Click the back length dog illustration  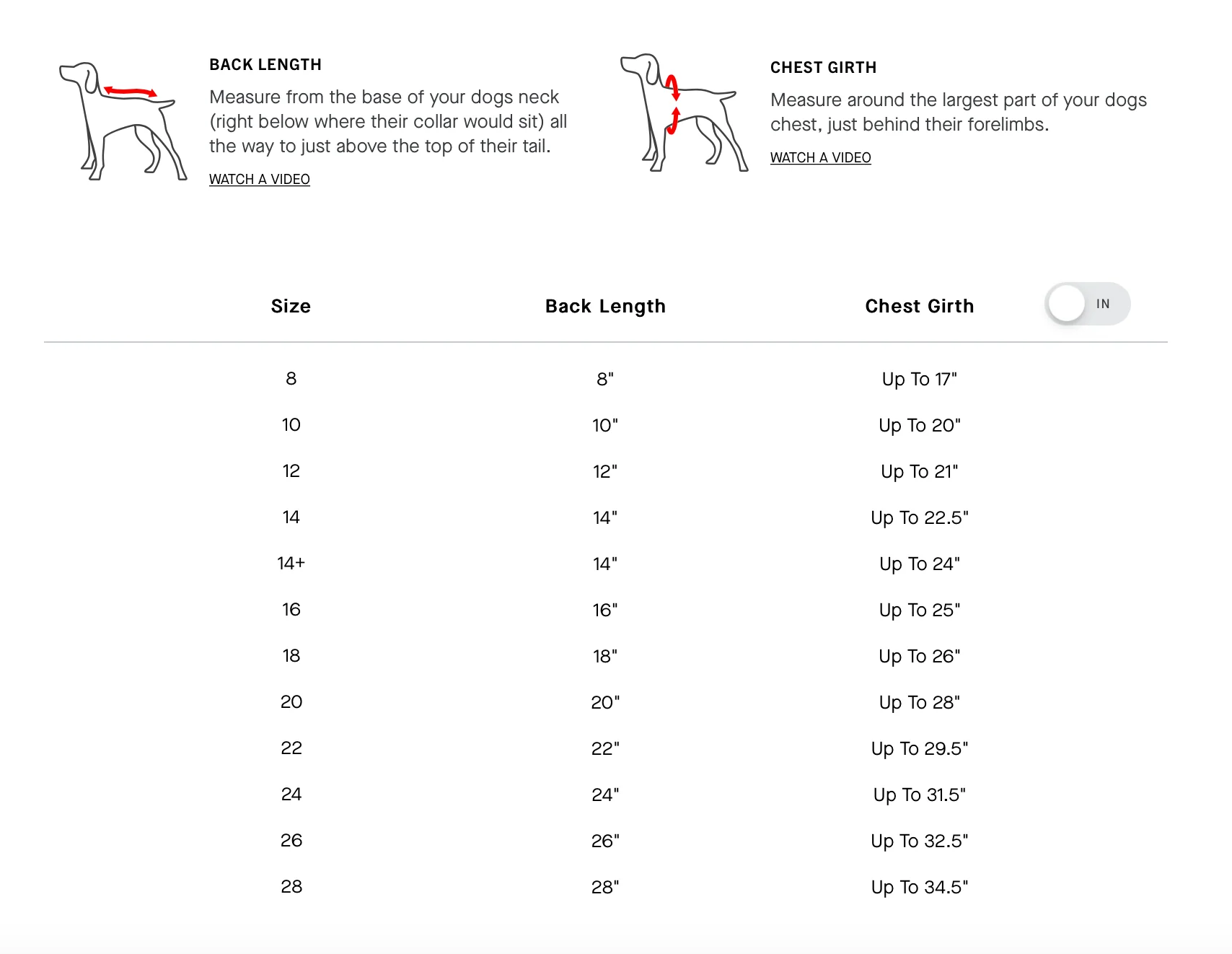tap(123, 121)
